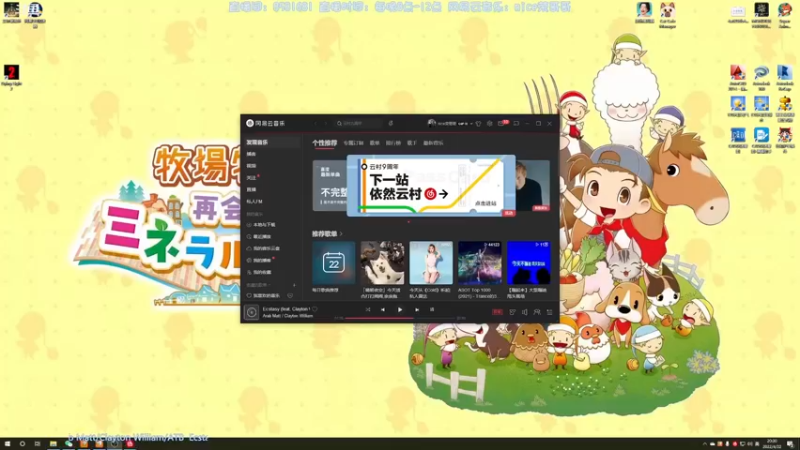Open the playlist cover with girl in white
The image size is (800, 450).
431,263
